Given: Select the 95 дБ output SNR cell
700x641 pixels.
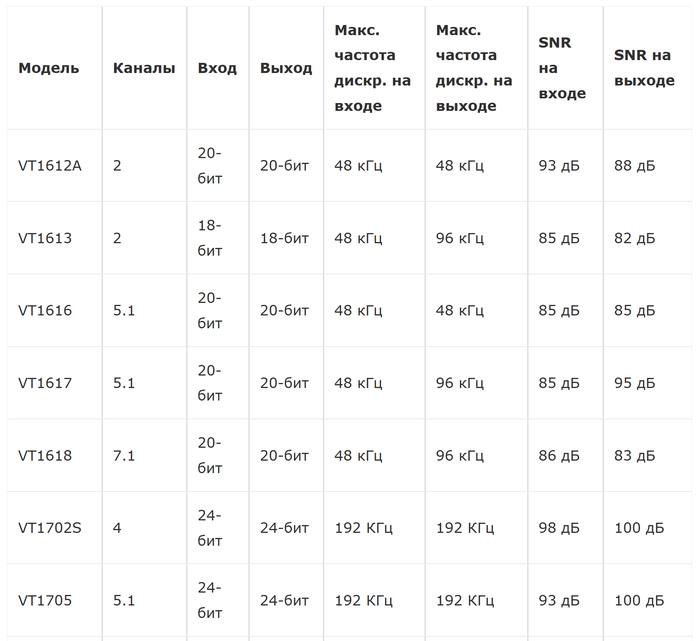Looking at the screenshot, I should coord(634,383).
